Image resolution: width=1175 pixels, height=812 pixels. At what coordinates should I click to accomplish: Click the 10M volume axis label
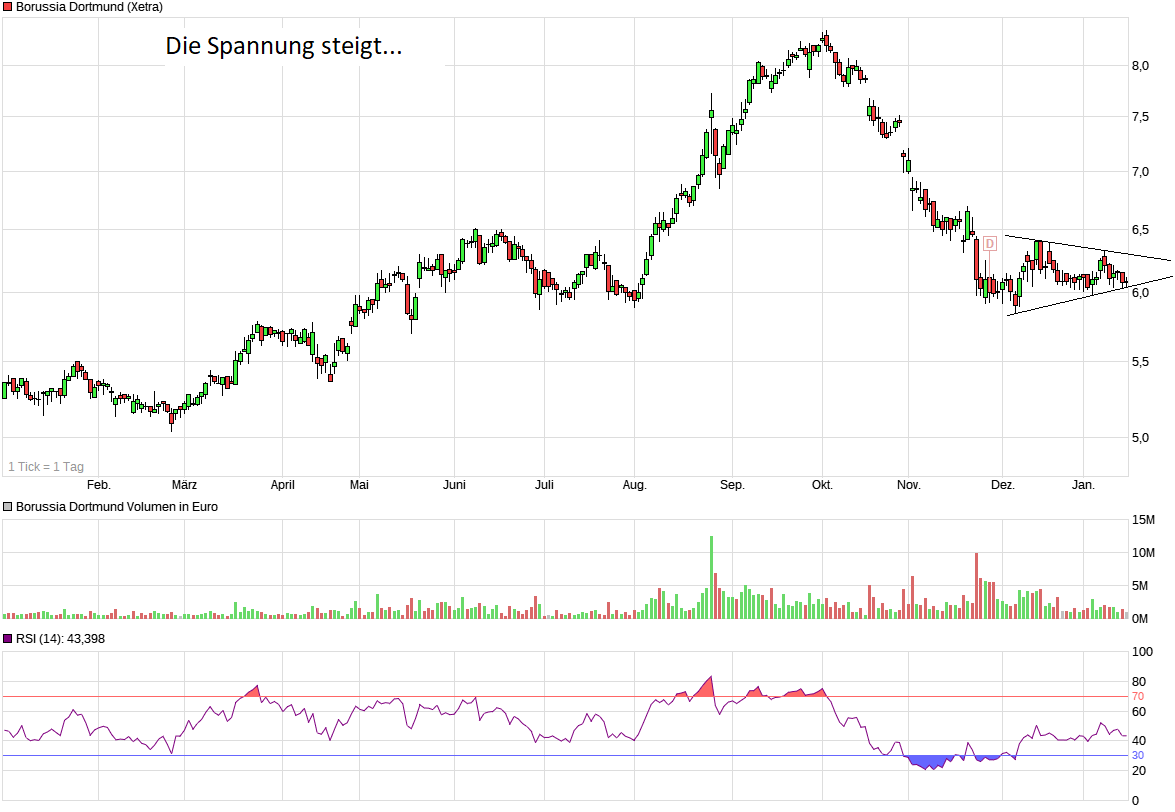(x=1144, y=553)
